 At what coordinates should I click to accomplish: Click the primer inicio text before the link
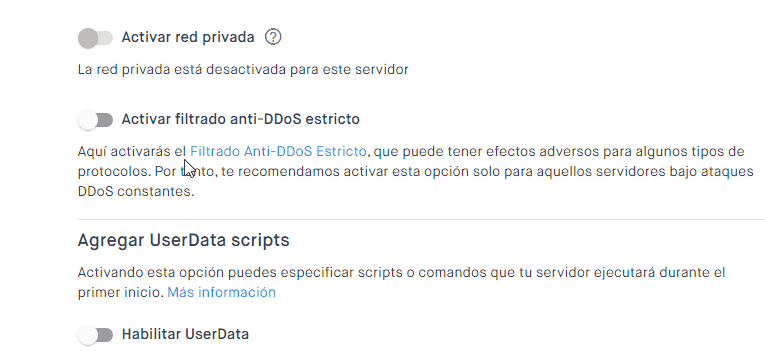coord(121,292)
